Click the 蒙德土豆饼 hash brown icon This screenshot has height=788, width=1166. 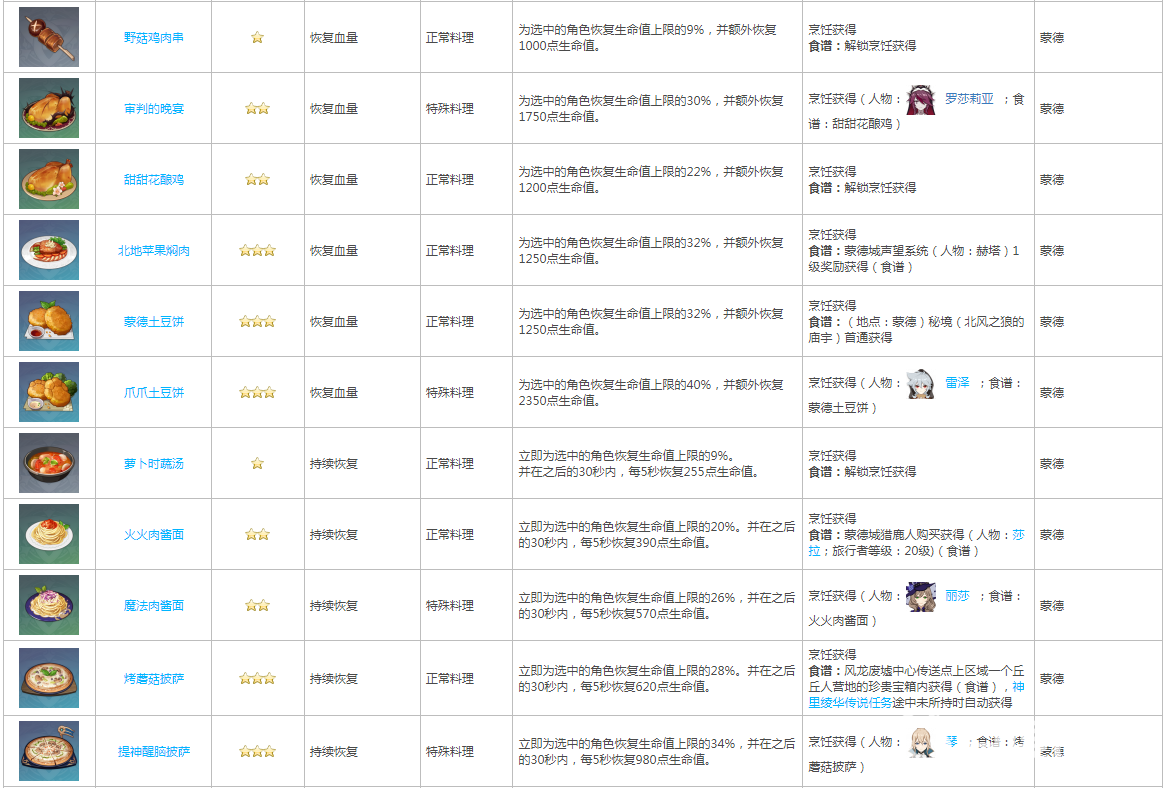pyautogui.click(x=49, y=321)
